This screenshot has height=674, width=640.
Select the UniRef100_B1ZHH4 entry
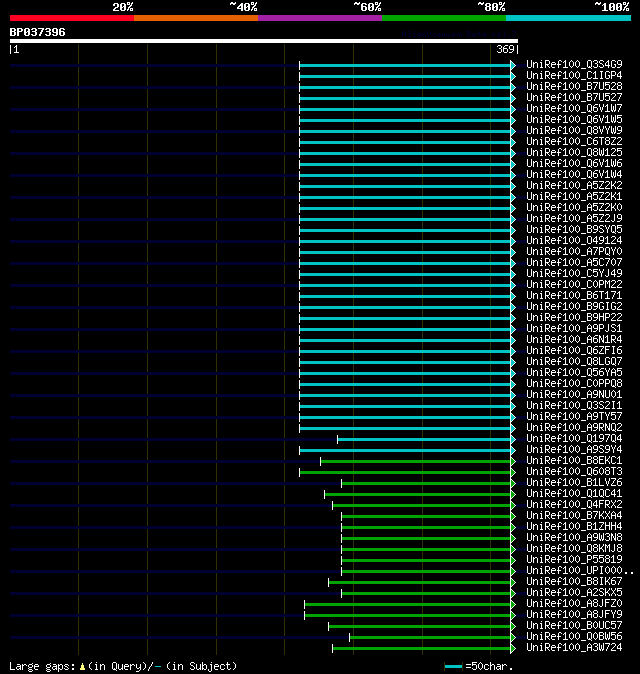pyautogui.click(x=574, y=527)
